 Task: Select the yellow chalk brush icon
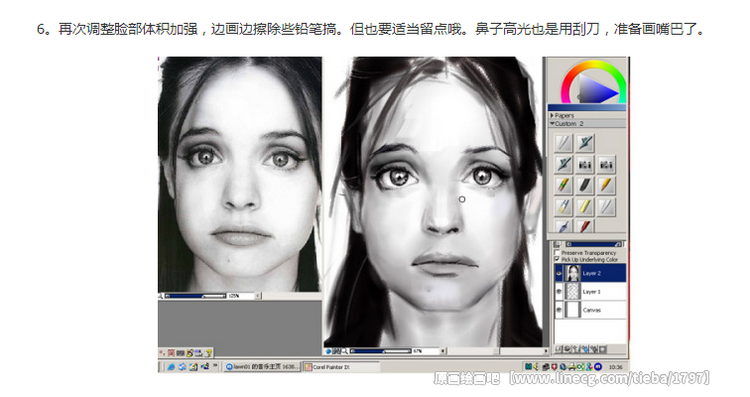tap(585, 207)
